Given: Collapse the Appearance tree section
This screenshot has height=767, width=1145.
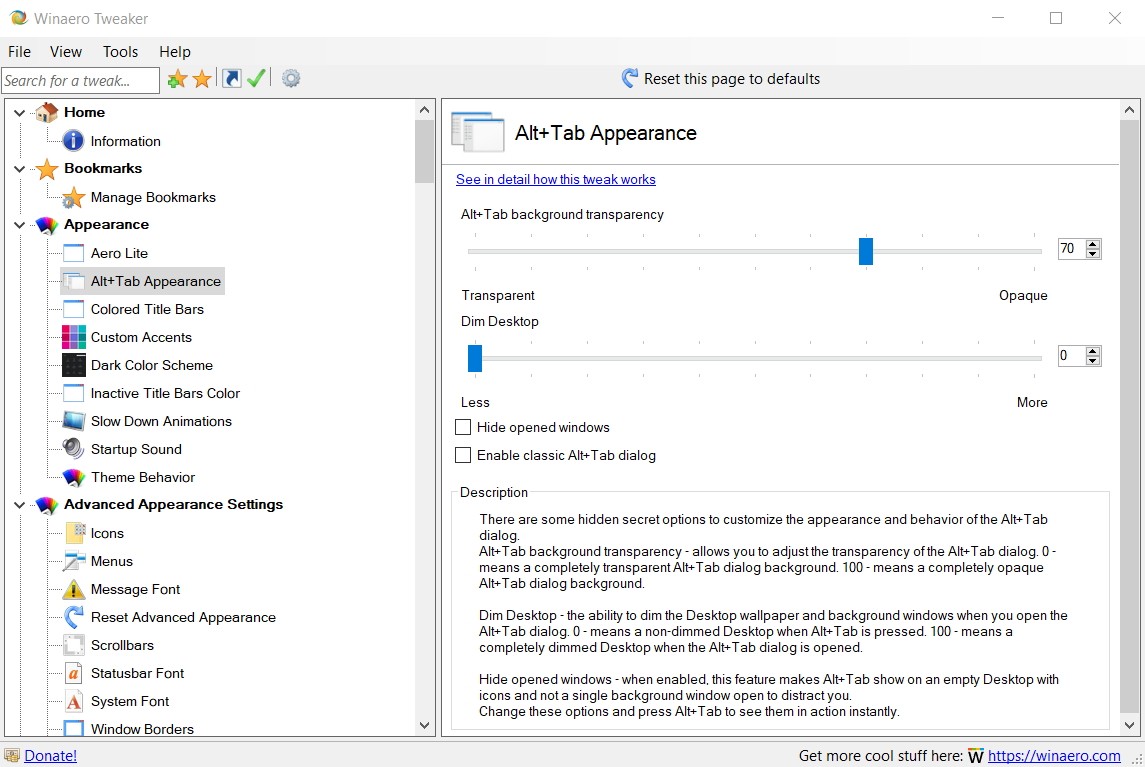Looking at the screenshot, I should [x=18, y=225].
